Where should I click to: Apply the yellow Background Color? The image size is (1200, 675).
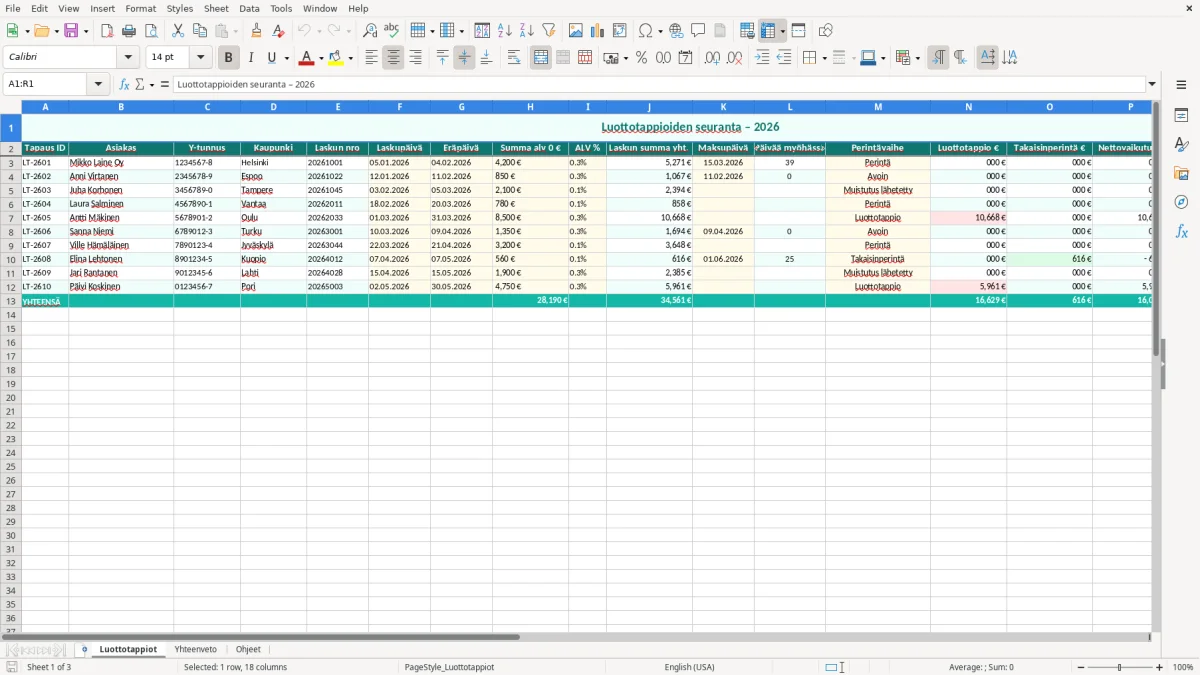[x=336, y=58]
